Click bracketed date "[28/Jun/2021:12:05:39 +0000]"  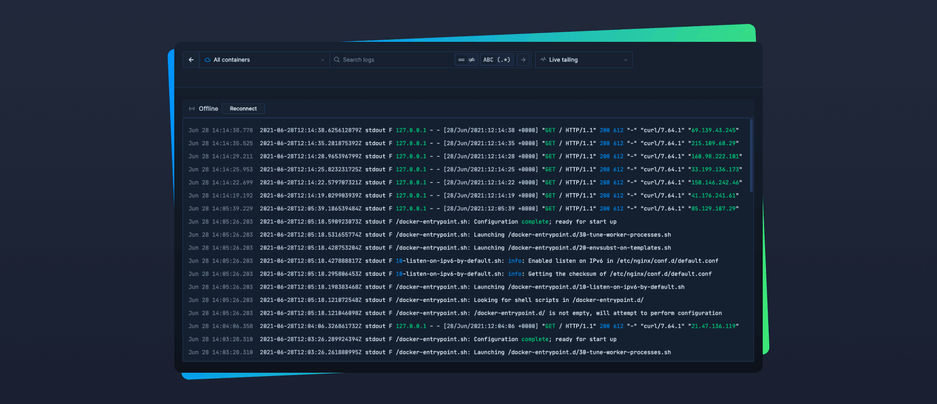[490, 209]
